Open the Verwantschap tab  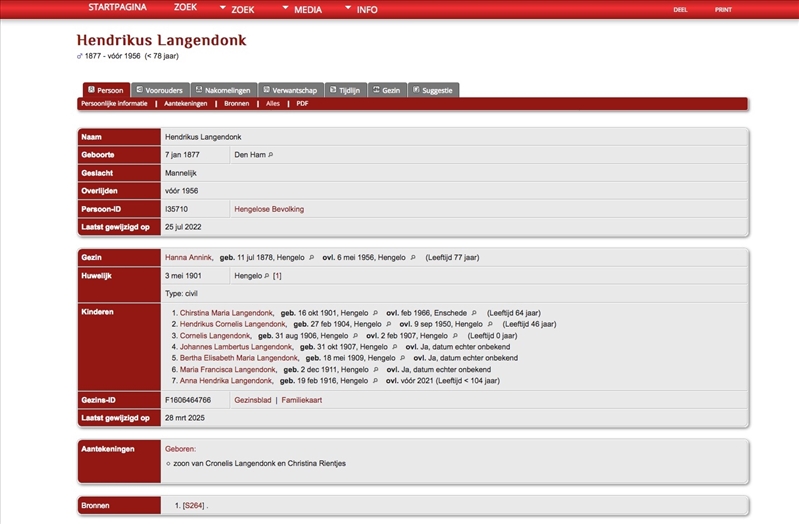[290, 90]
